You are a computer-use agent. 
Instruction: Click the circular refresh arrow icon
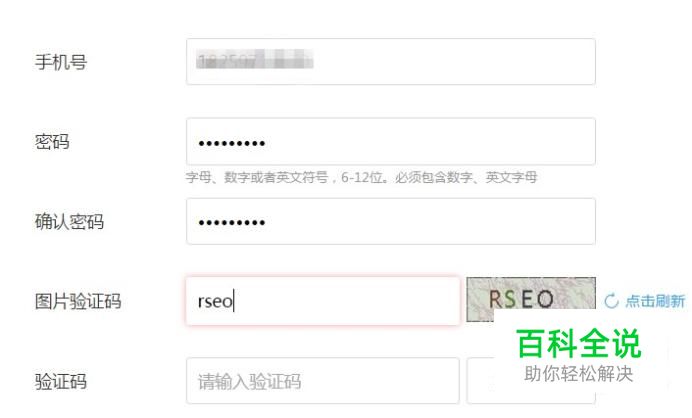coord(611,301)
